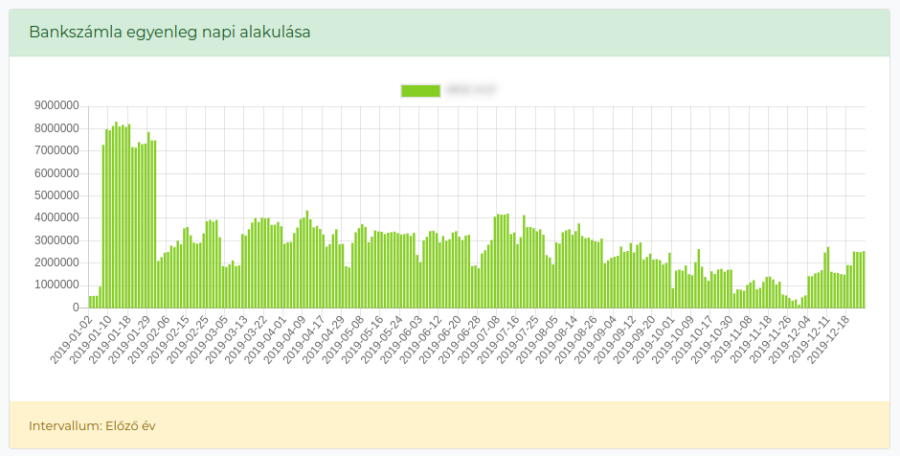Click the 8000000 y-axis label
This screenshot has height=456, width=900.
coord(56,128)
